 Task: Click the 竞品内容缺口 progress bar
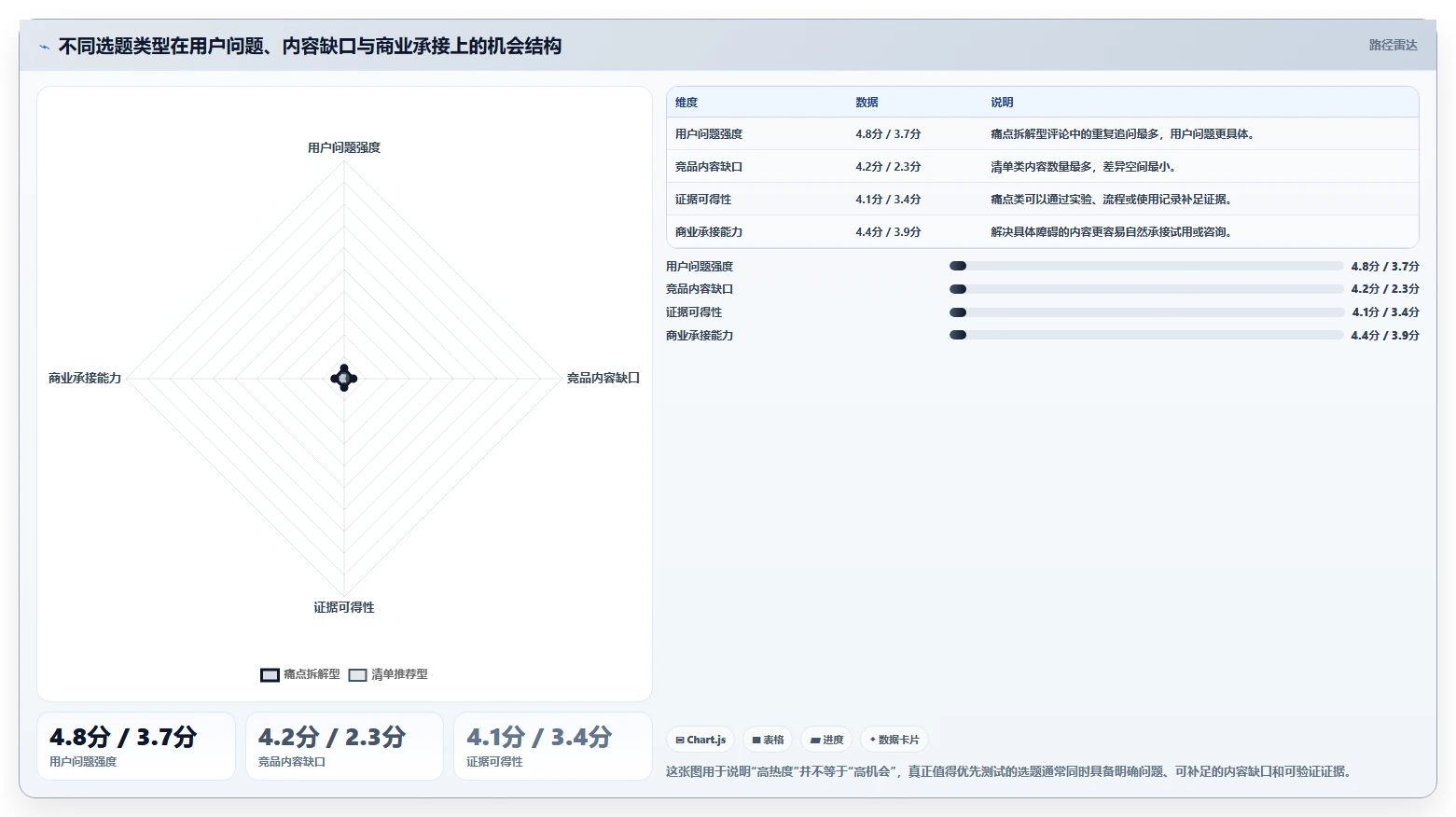(1146, 289)
